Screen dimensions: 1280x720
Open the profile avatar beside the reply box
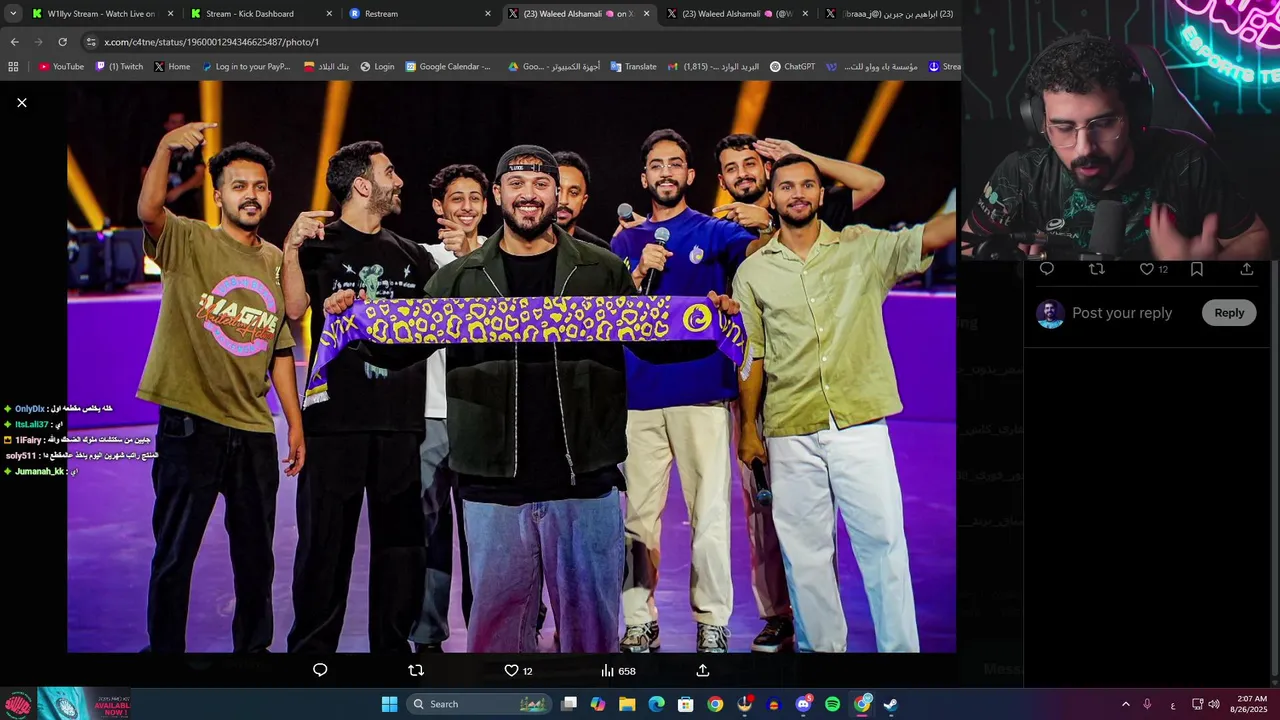[1050, 314]
